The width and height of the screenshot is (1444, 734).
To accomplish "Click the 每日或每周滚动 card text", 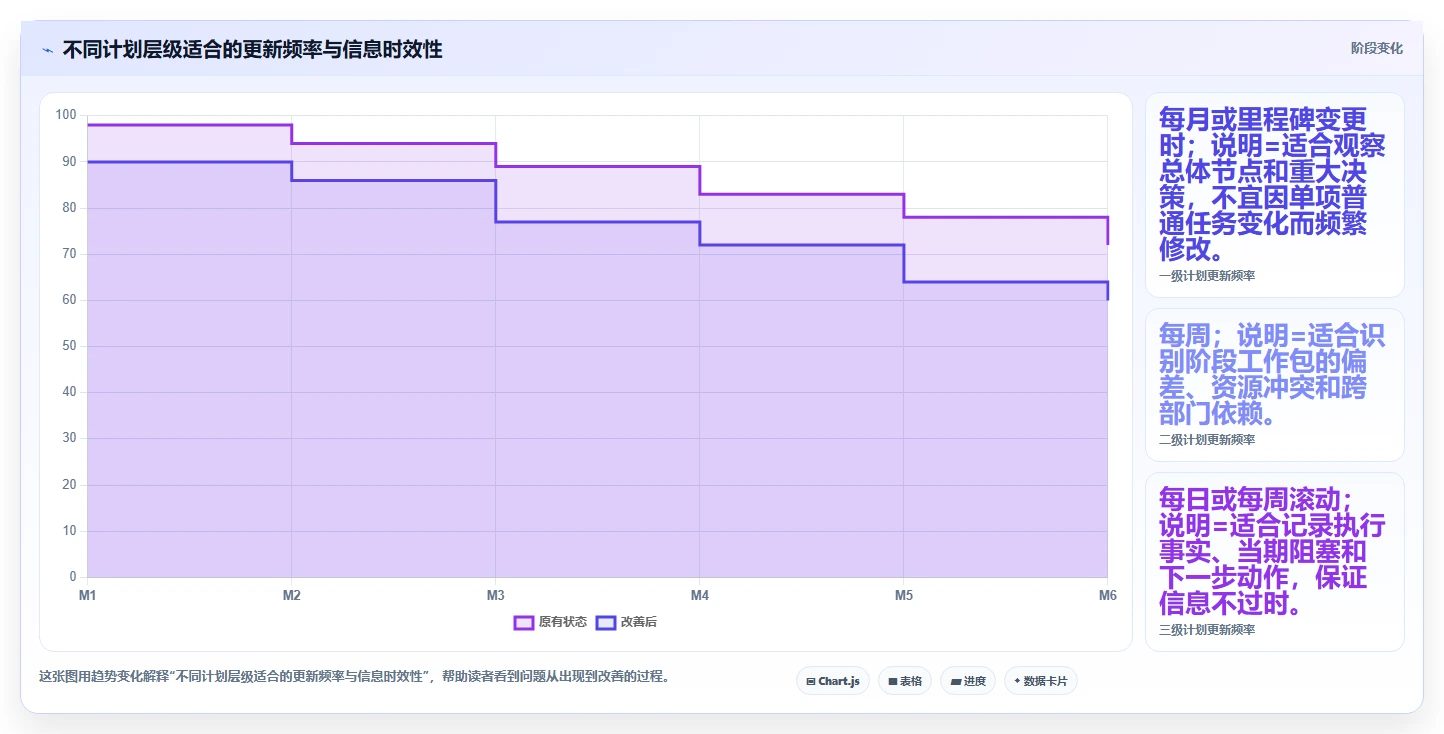I will pos(1272,551).
